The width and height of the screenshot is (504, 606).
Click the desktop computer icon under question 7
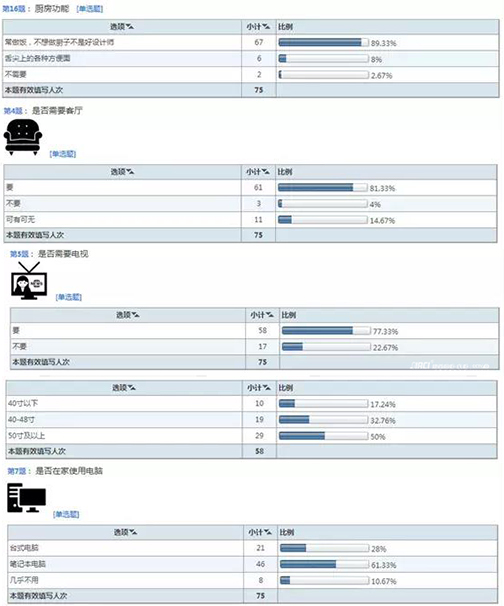pyautogui.click(x=27, y=498)
